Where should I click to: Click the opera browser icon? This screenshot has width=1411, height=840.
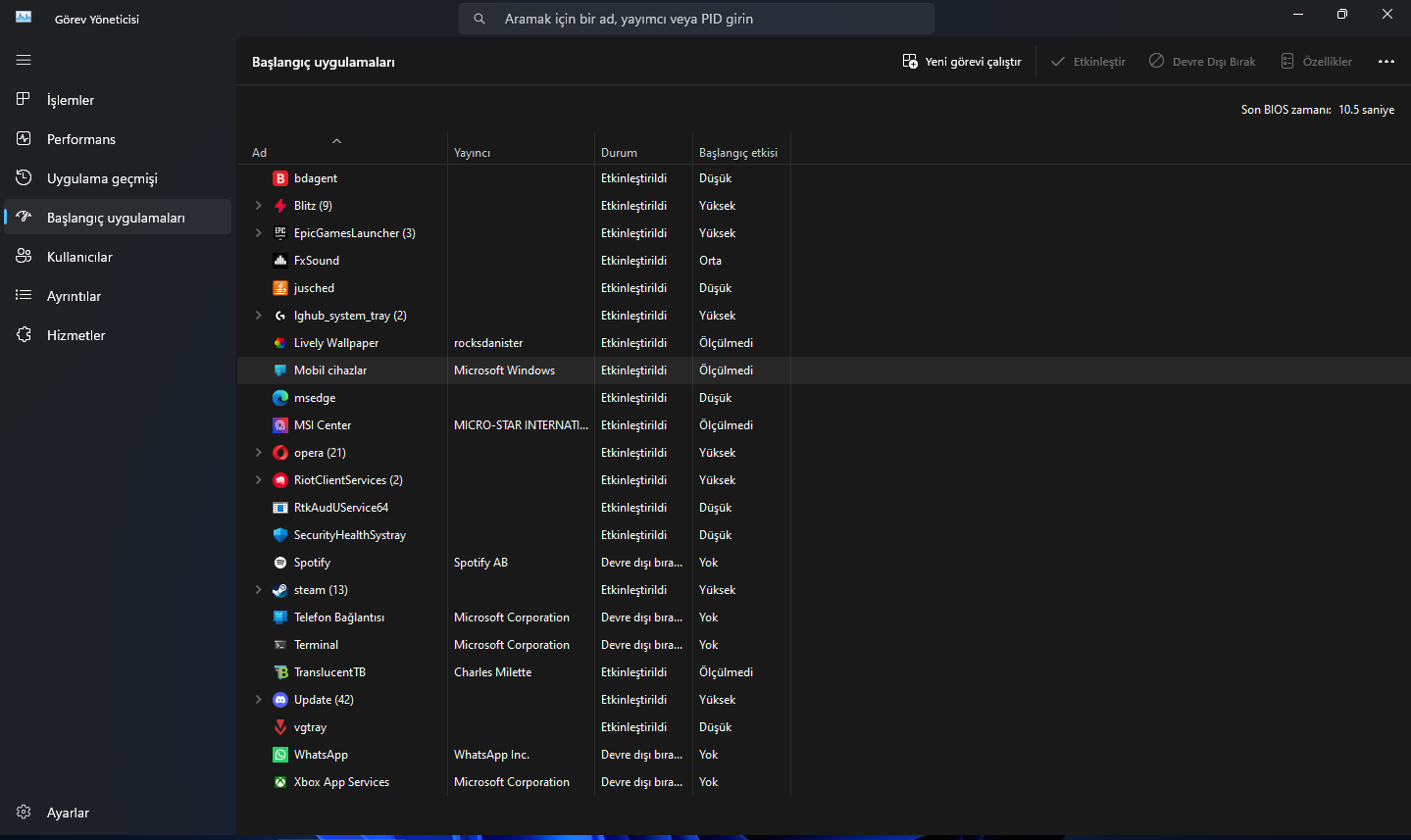pyautogui.click(x=280, y=453)
